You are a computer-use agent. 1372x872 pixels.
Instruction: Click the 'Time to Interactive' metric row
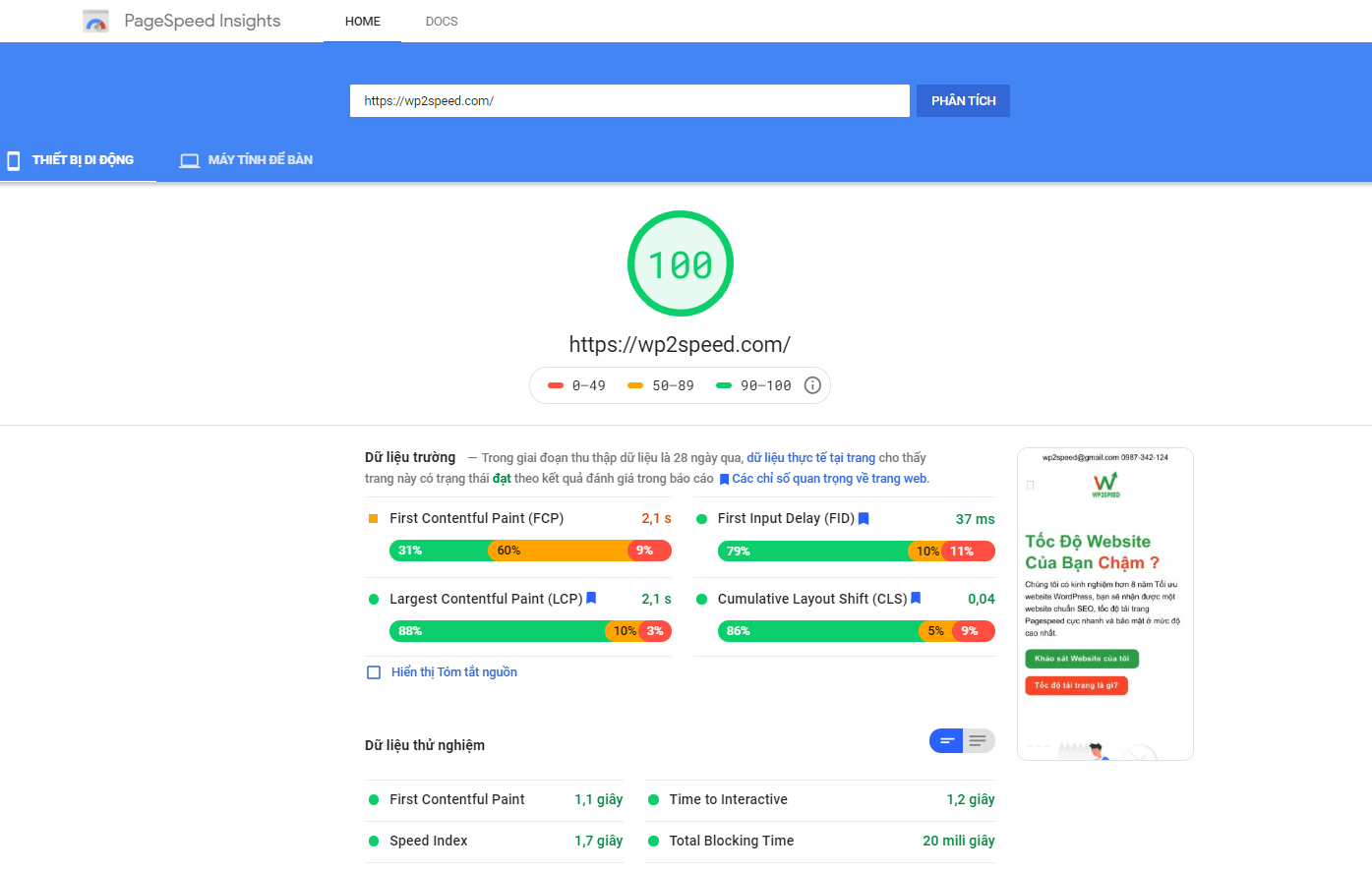pos(820,799)
